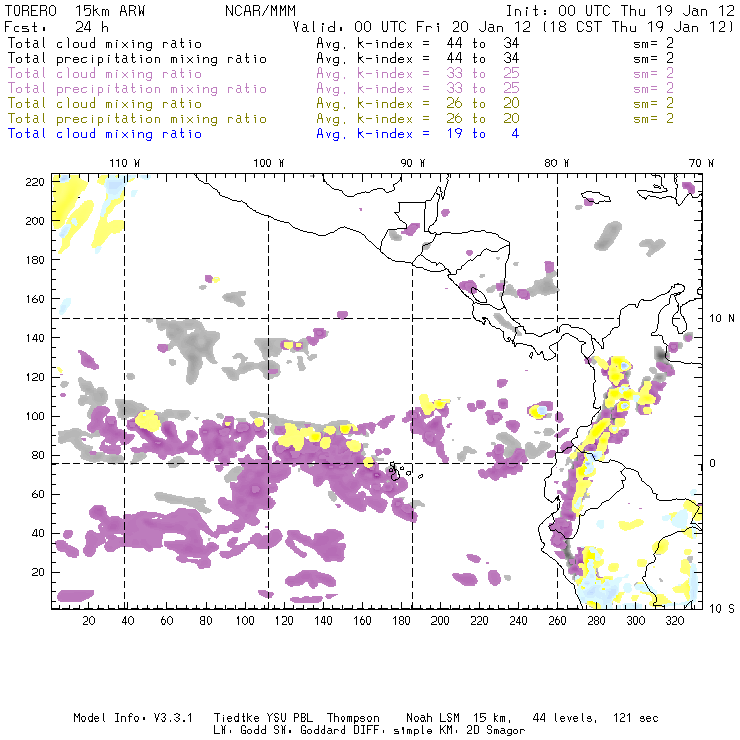The height and width of the screenshot is (740, 740).
Task: Click the black 'Total precipitation mixing ratio' legend line
Action: tap(137, 59)
